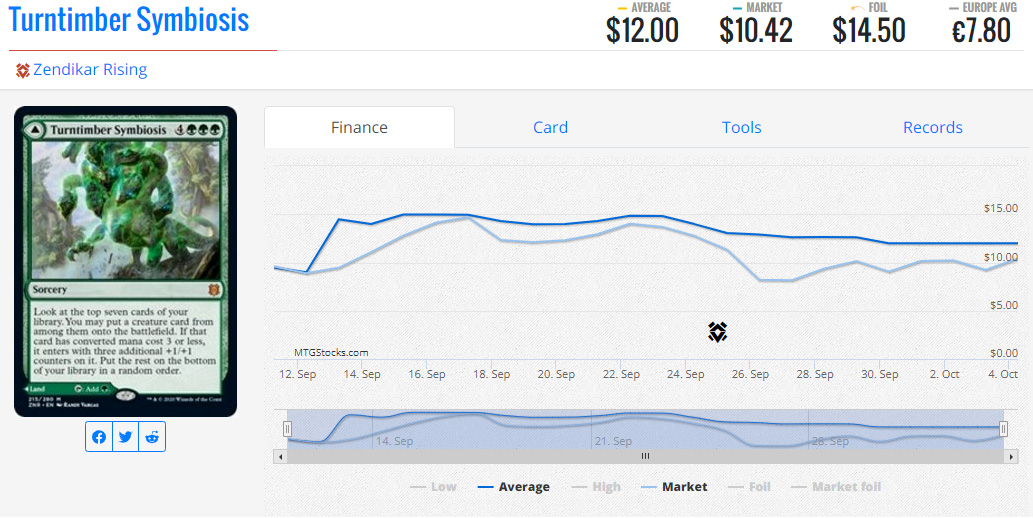
Task: Click the Zendikar Rising set symbol icon
Action: coord(22,71)
